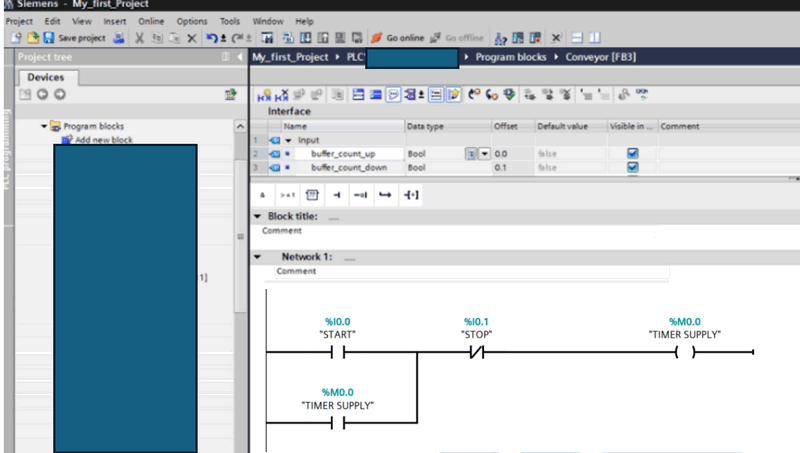Image resolution: width=800 pixels, height=453 pixels.
Task: Click the Cut scissors icon
Action: (139, 38)
